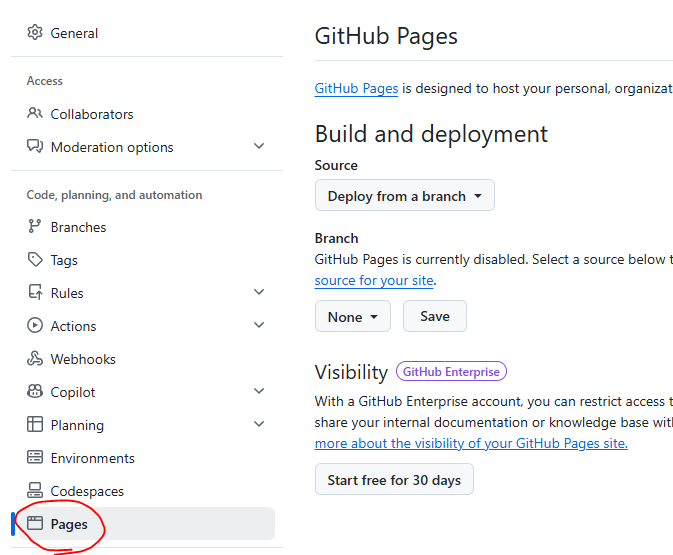Open Collaborators settings page
Viewport: 673px width, 555px height.
tap(147, 114)
